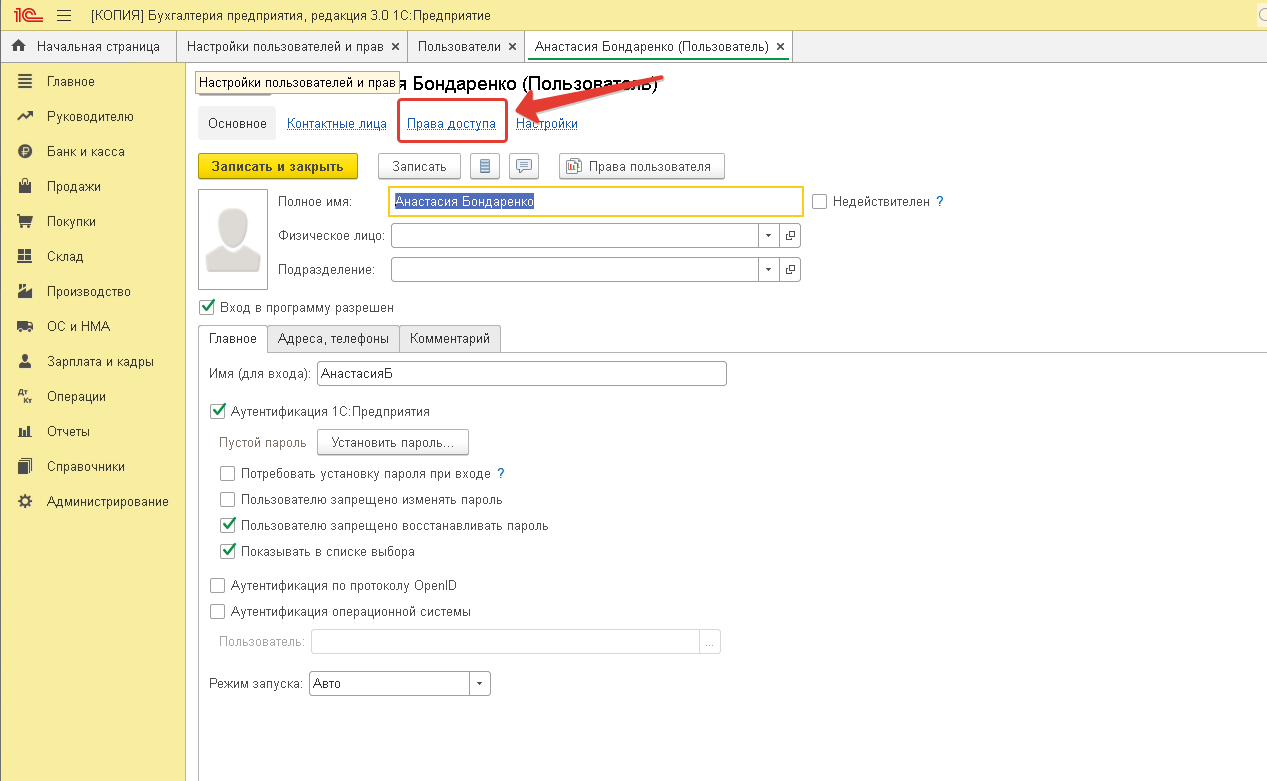
Task: Open the Подразделение open-form icon
Action: click(790, 270)
